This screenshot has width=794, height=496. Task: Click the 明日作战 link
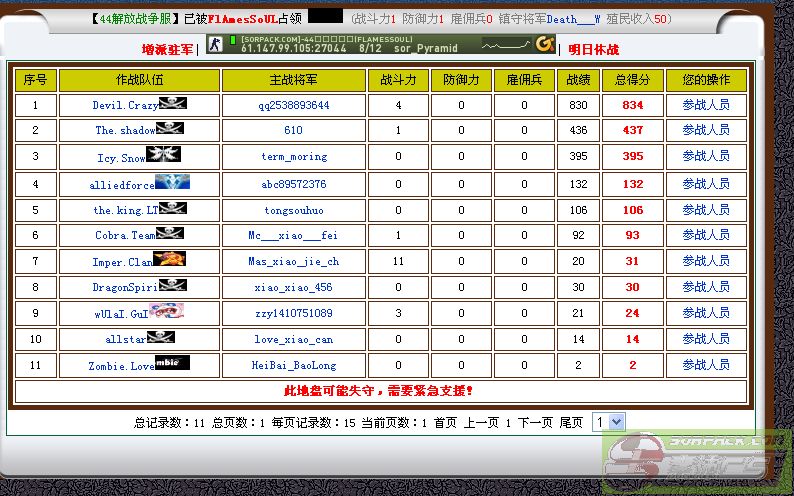point(593,50)
